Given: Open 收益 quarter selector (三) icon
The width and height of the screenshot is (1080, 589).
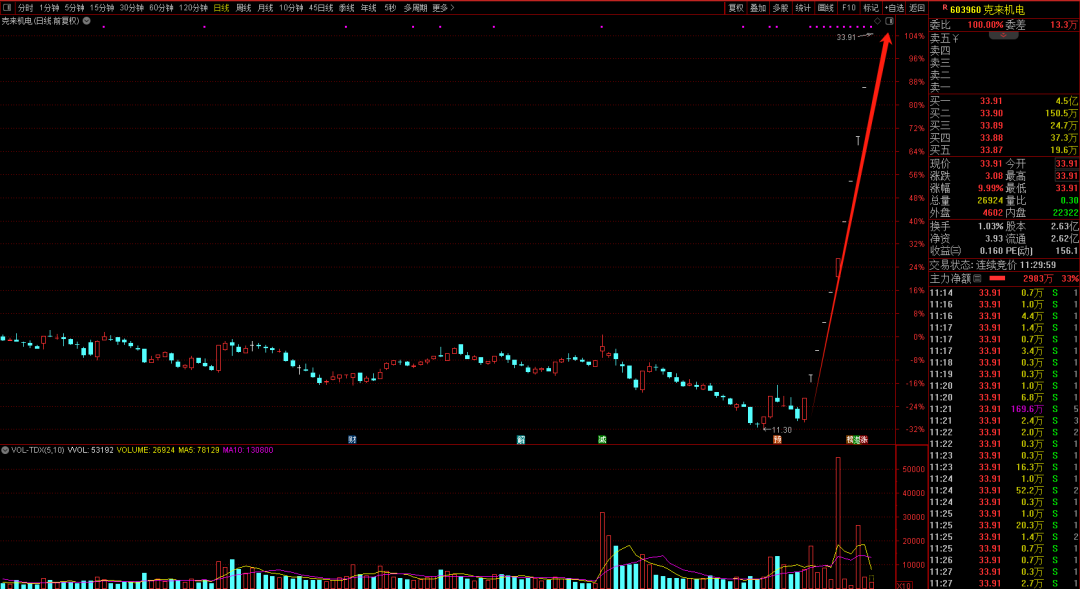Looking at the screenshot, I should tap(957, 251).
